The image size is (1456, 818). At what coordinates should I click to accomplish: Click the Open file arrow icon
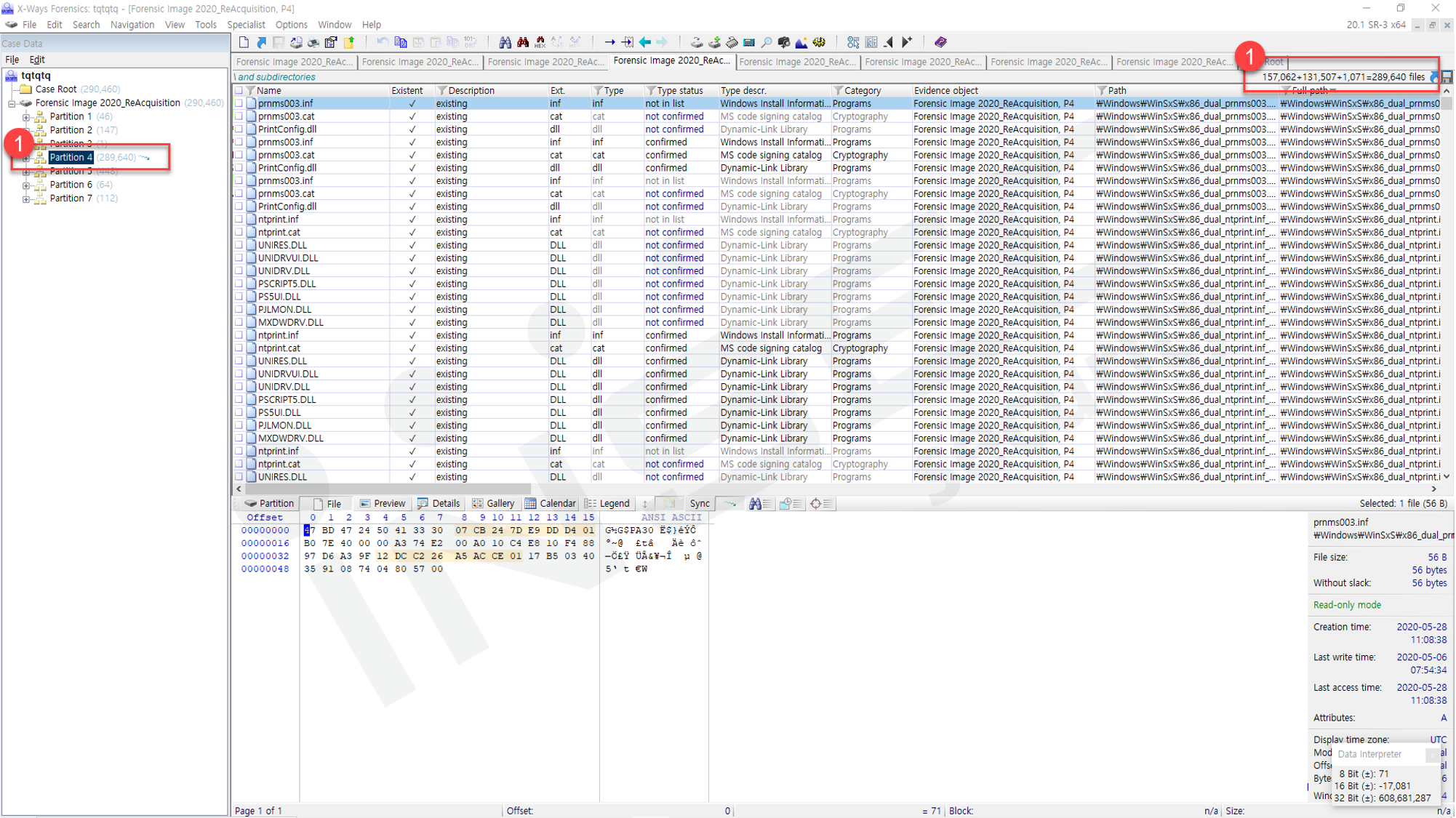point(261,42)
